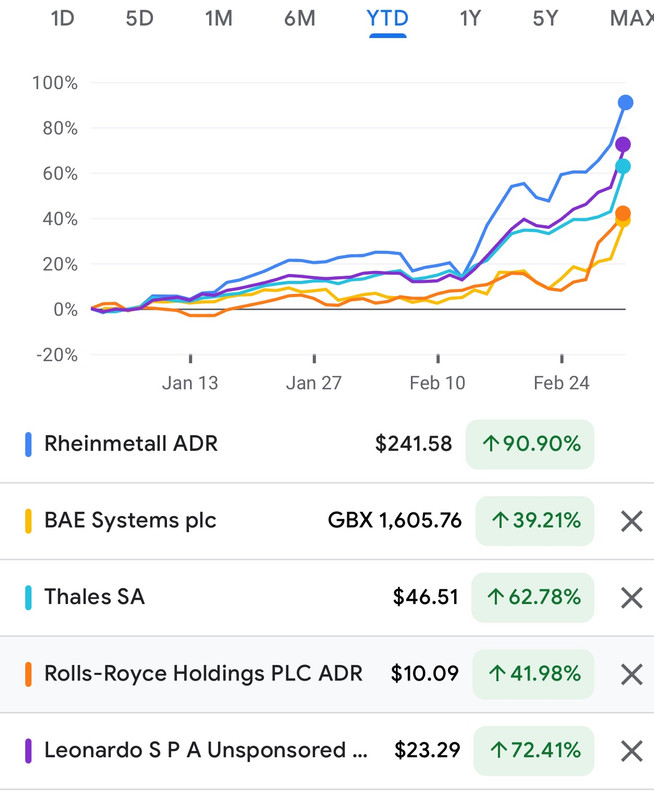Remove Rolls-Royce Holdings PLC ADR from comparison

[x=632, y=674]
